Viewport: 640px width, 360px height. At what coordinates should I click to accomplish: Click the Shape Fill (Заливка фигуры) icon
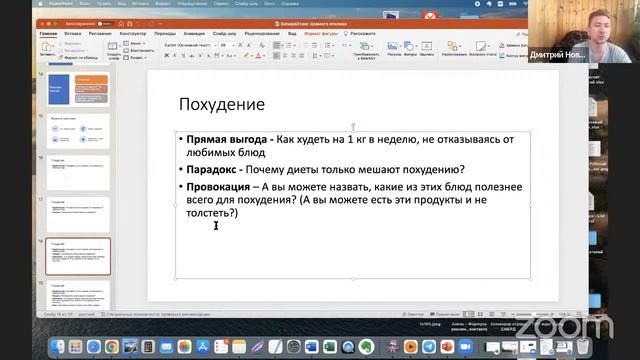tap(502, 45)
